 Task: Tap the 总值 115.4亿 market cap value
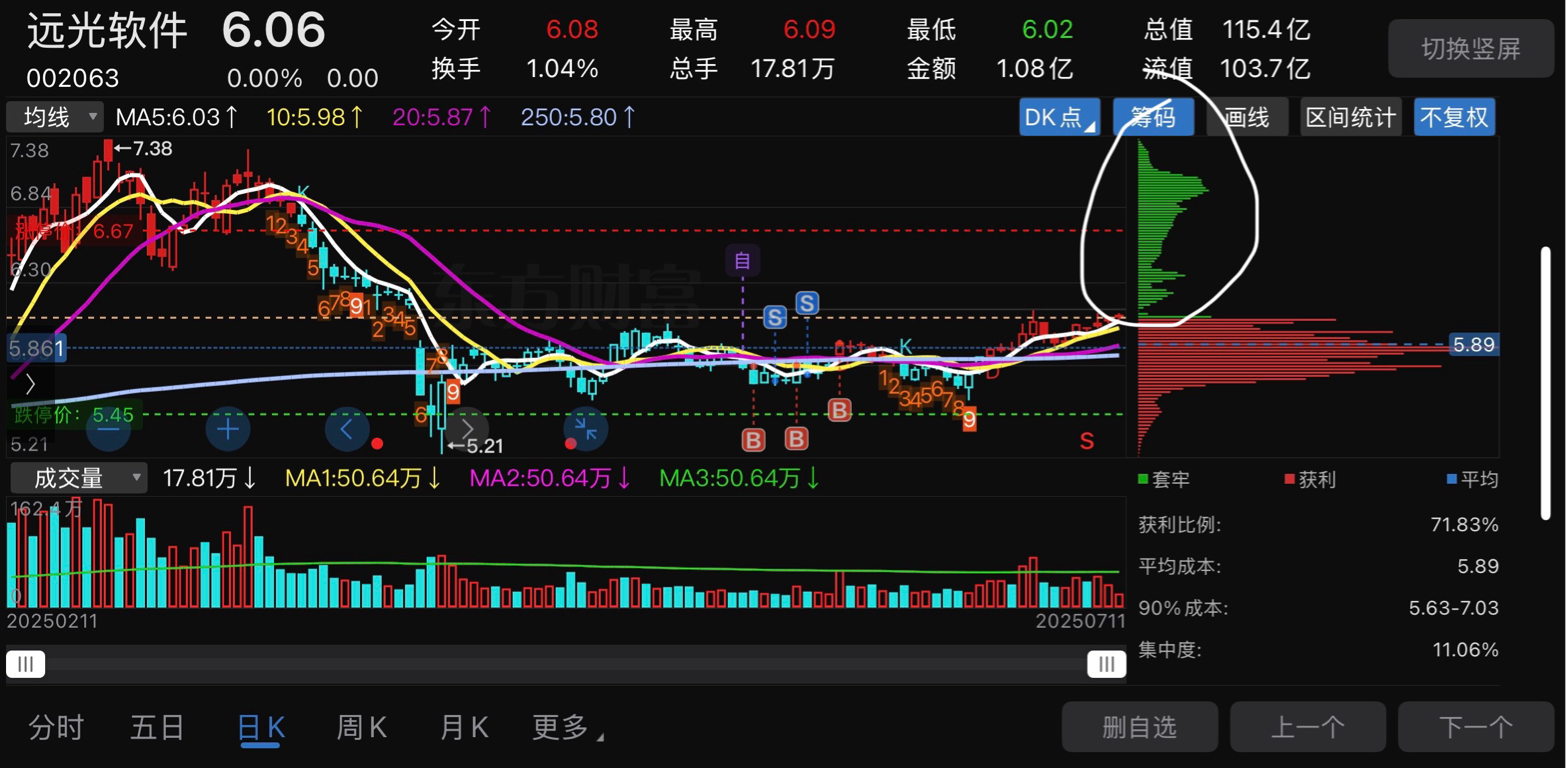[1266, 30]
